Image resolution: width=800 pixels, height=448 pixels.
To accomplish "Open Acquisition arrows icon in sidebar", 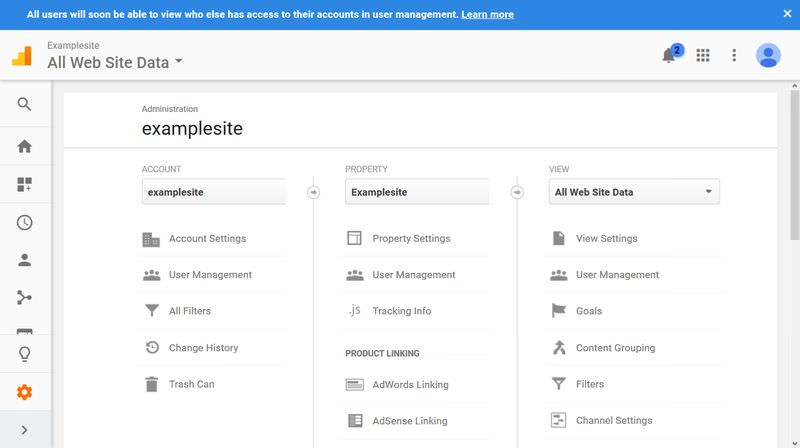I will (24, 297).
